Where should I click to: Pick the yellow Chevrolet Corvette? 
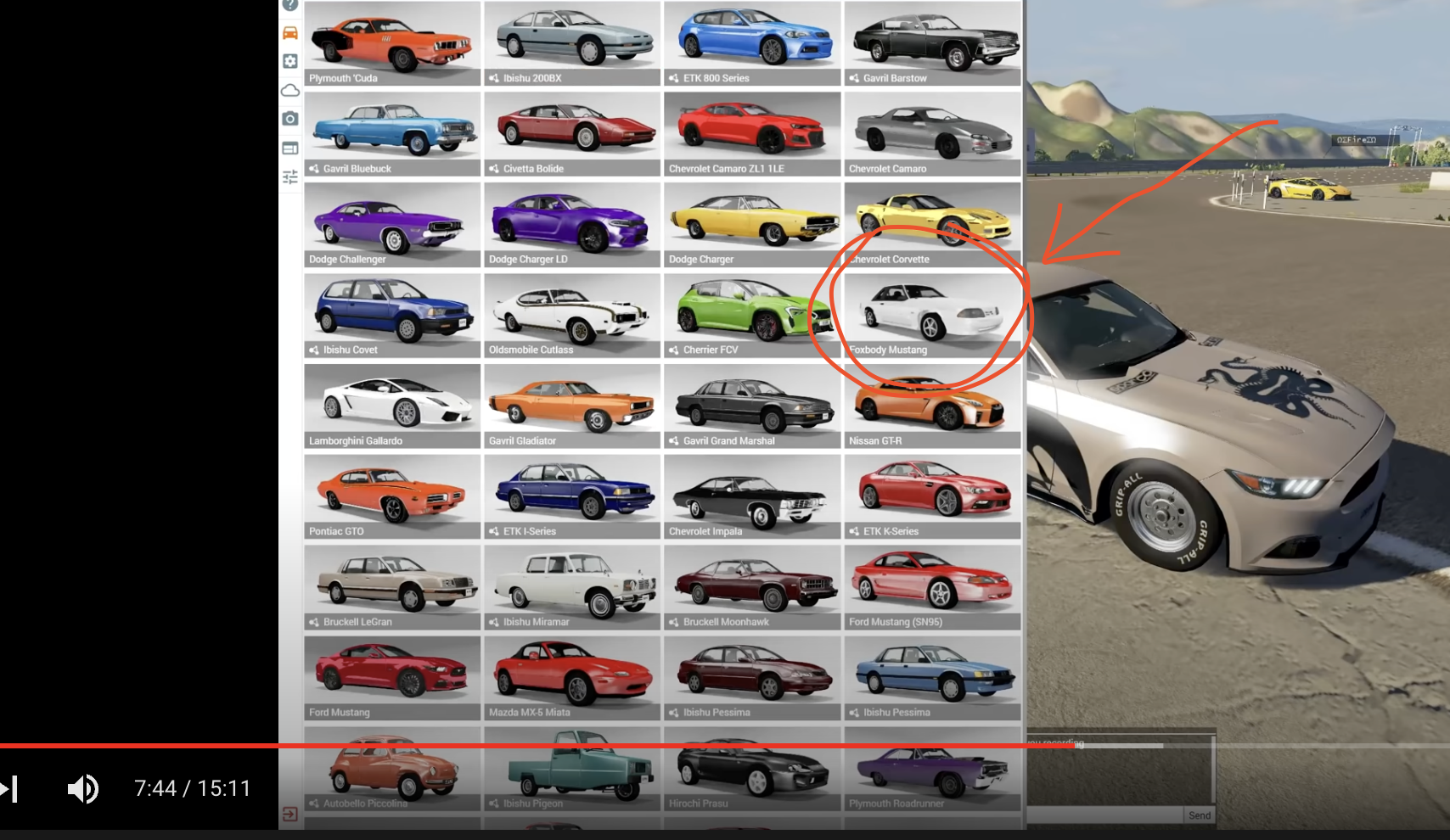(x=932, y=225)
